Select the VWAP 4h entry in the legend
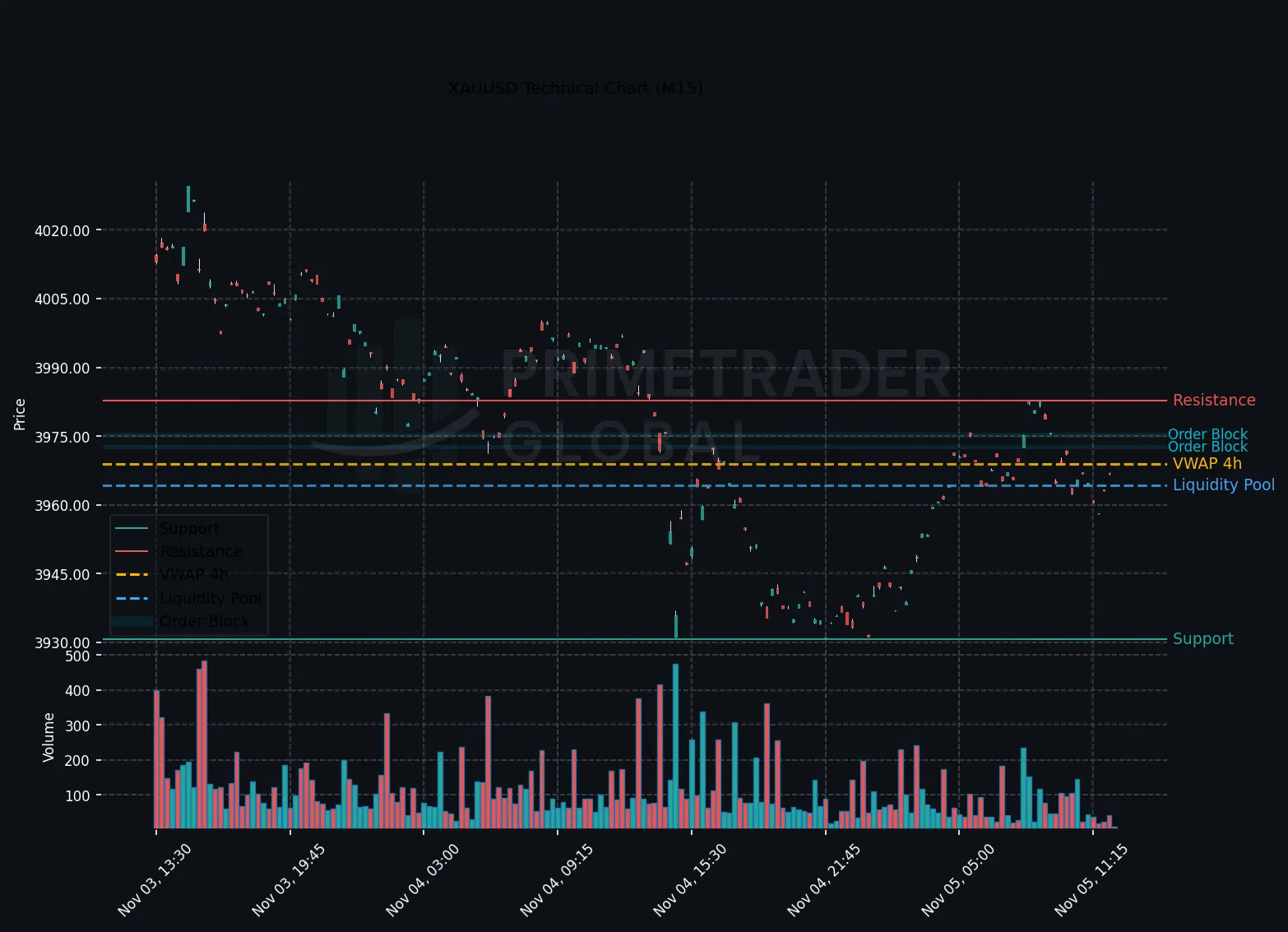This screenshot has width=1288, height=932. pos(194,574)
